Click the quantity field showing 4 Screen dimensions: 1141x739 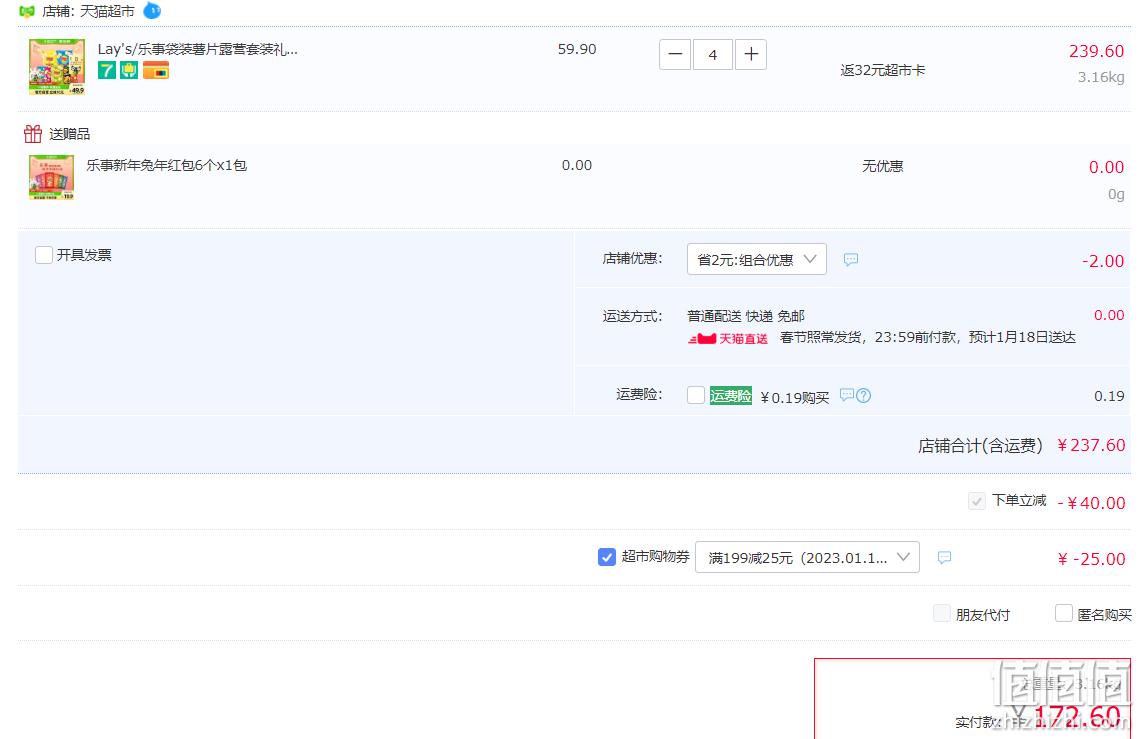tap(712, 55)
